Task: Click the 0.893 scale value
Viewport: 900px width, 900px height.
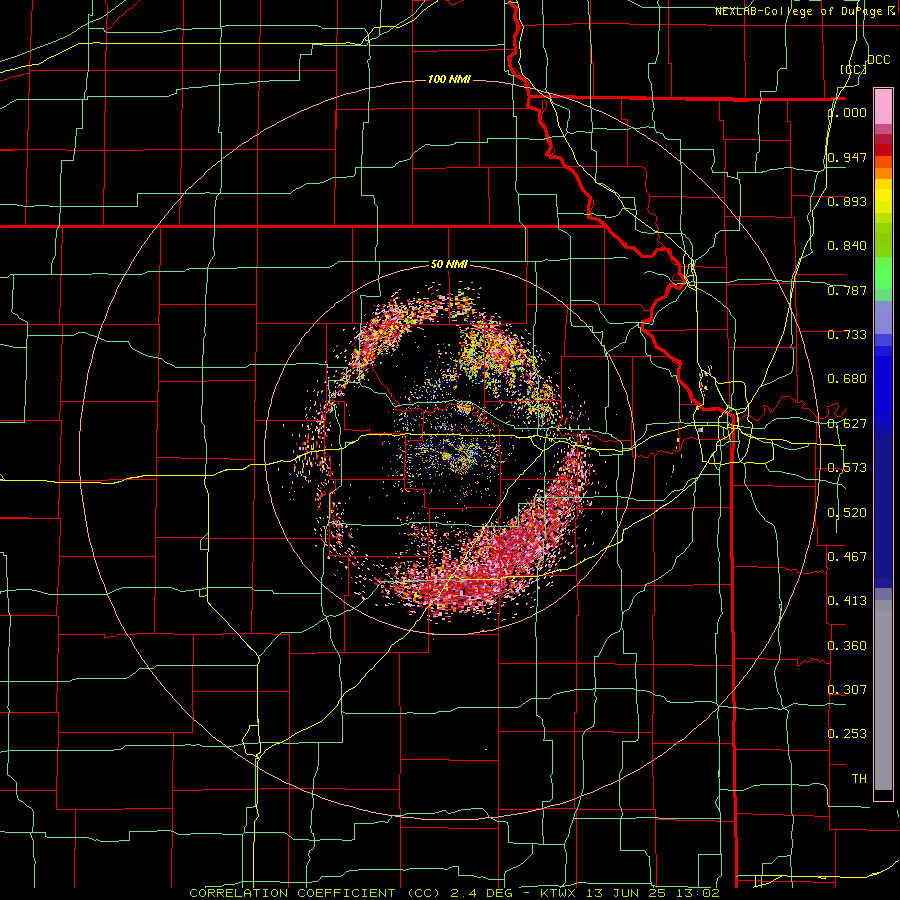Action: (847, 201)
